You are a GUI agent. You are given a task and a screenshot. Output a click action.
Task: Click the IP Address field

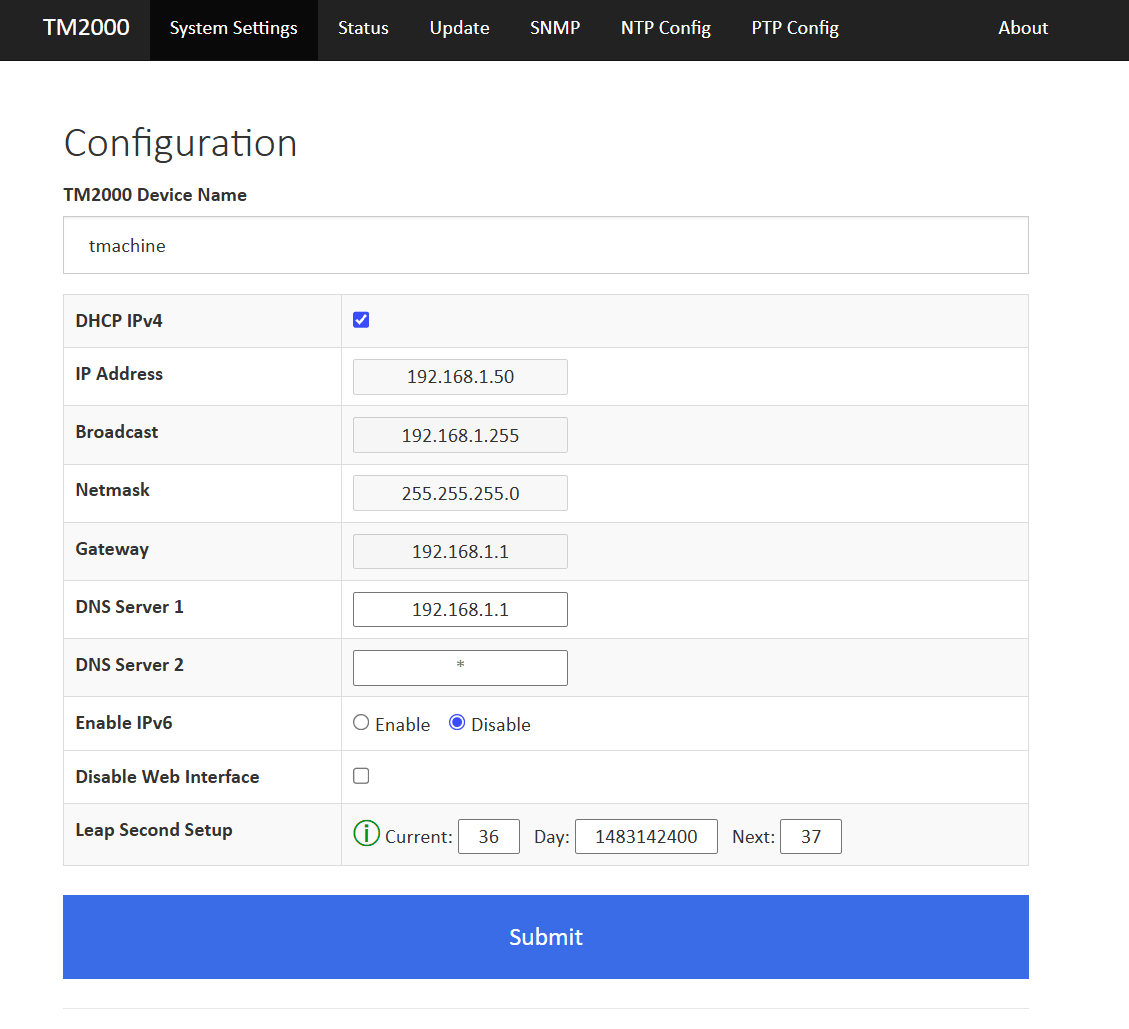pos(460,377)
